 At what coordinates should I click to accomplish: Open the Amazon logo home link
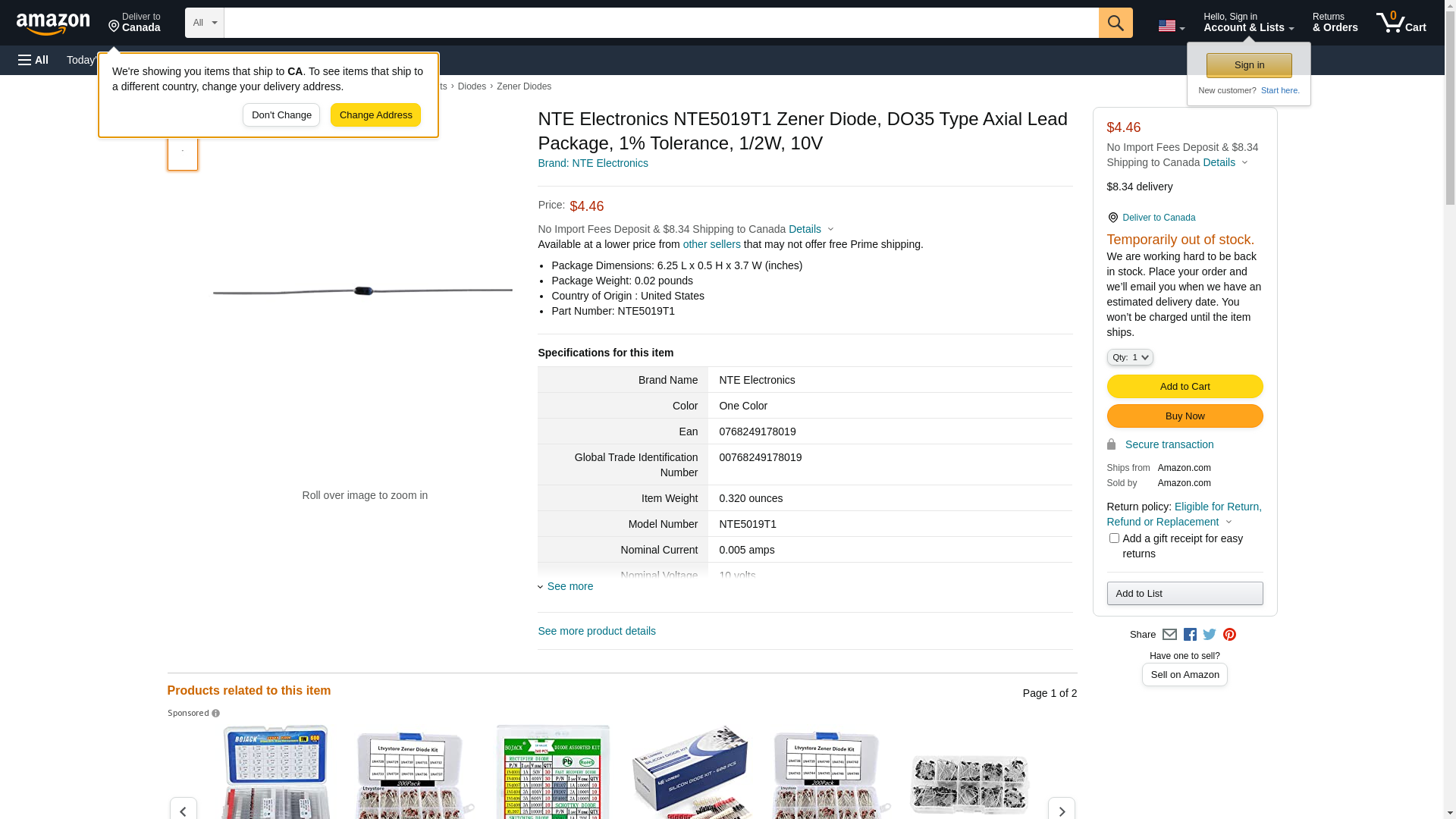click(x=53, y=24)
